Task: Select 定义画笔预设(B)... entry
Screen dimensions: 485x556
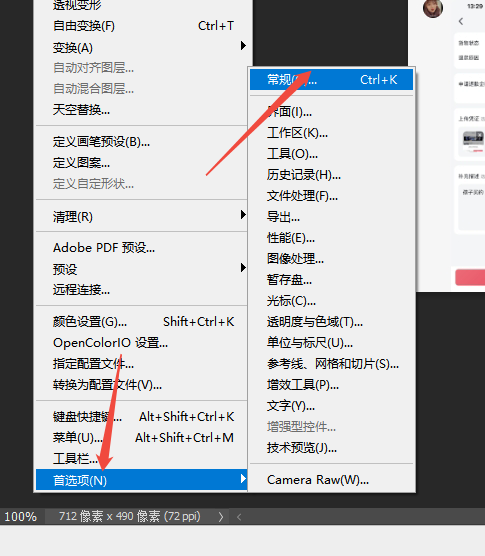Action: pos(141,142)
